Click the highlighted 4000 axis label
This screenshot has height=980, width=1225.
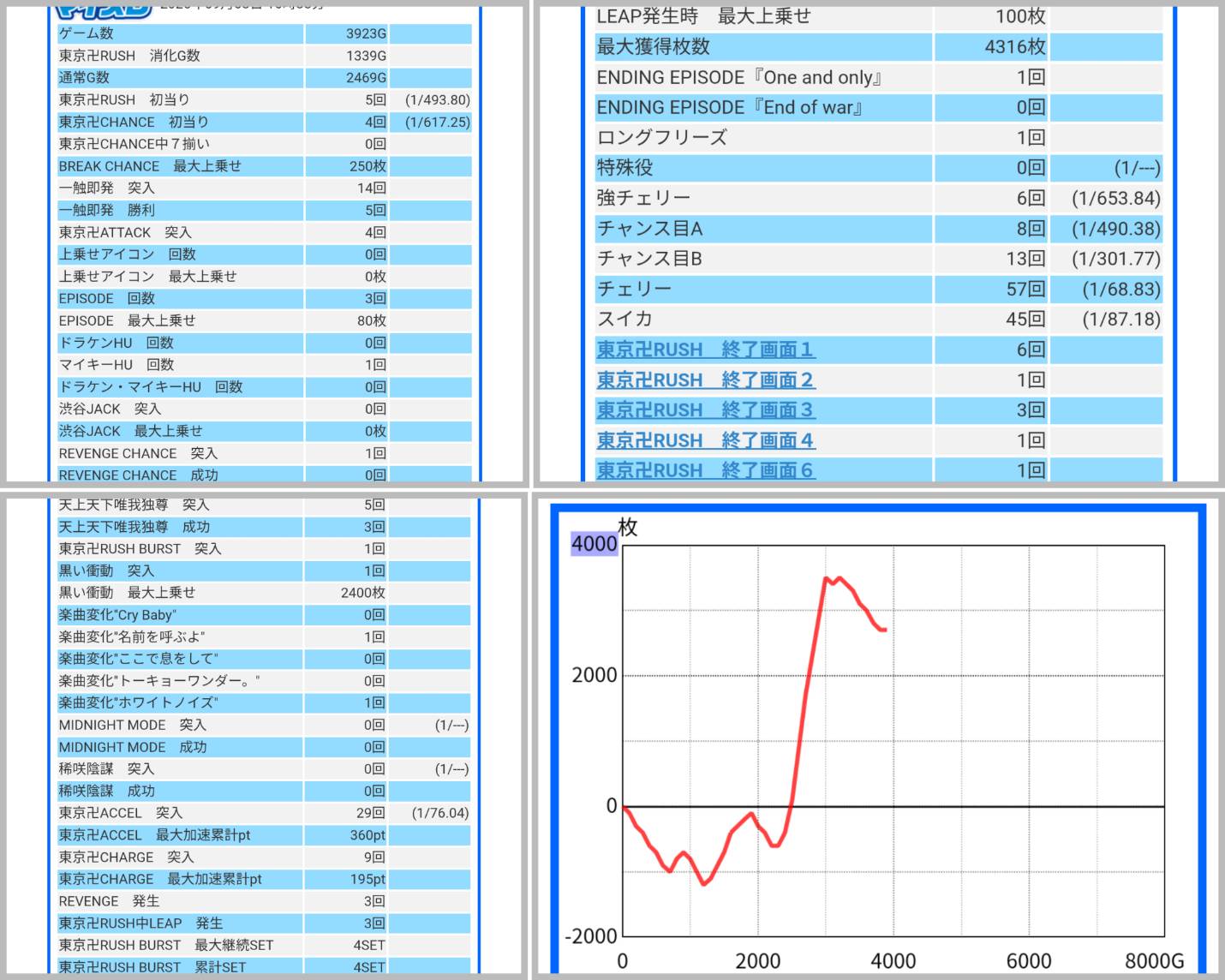tap(594, 543)
